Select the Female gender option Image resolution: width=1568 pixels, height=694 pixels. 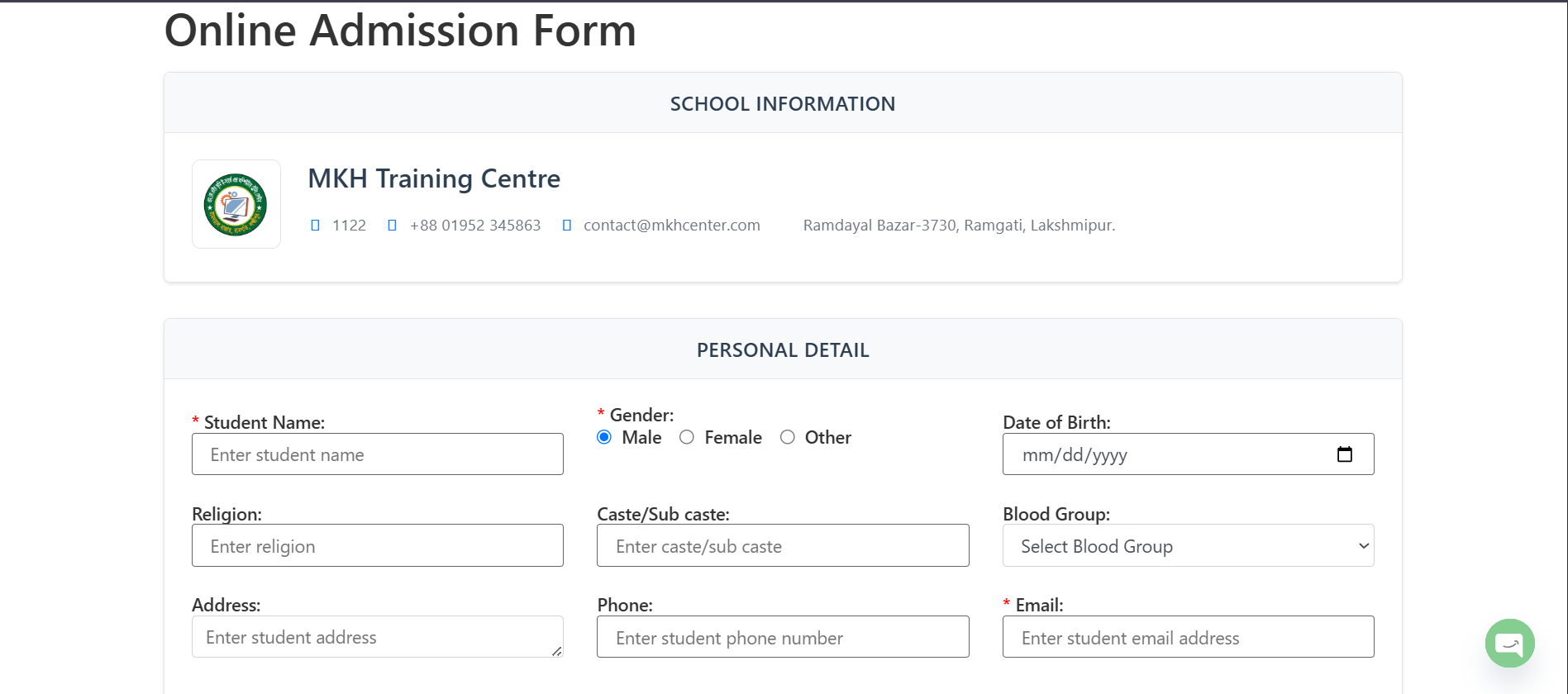click(687, 437)
